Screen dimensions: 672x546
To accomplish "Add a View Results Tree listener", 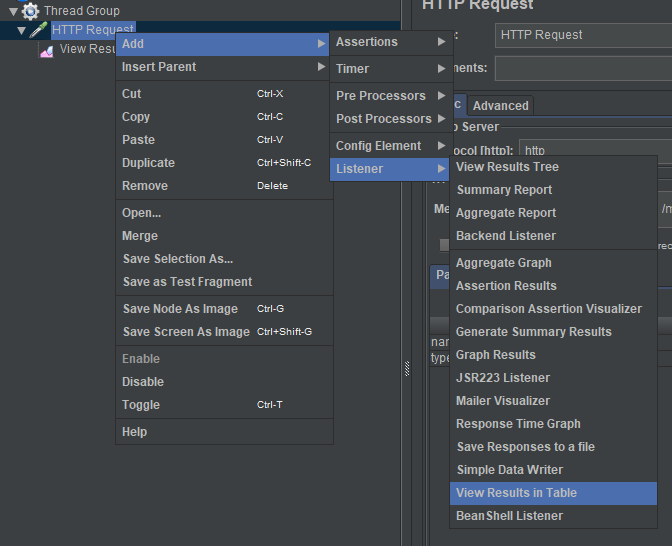I will (553, 167).
